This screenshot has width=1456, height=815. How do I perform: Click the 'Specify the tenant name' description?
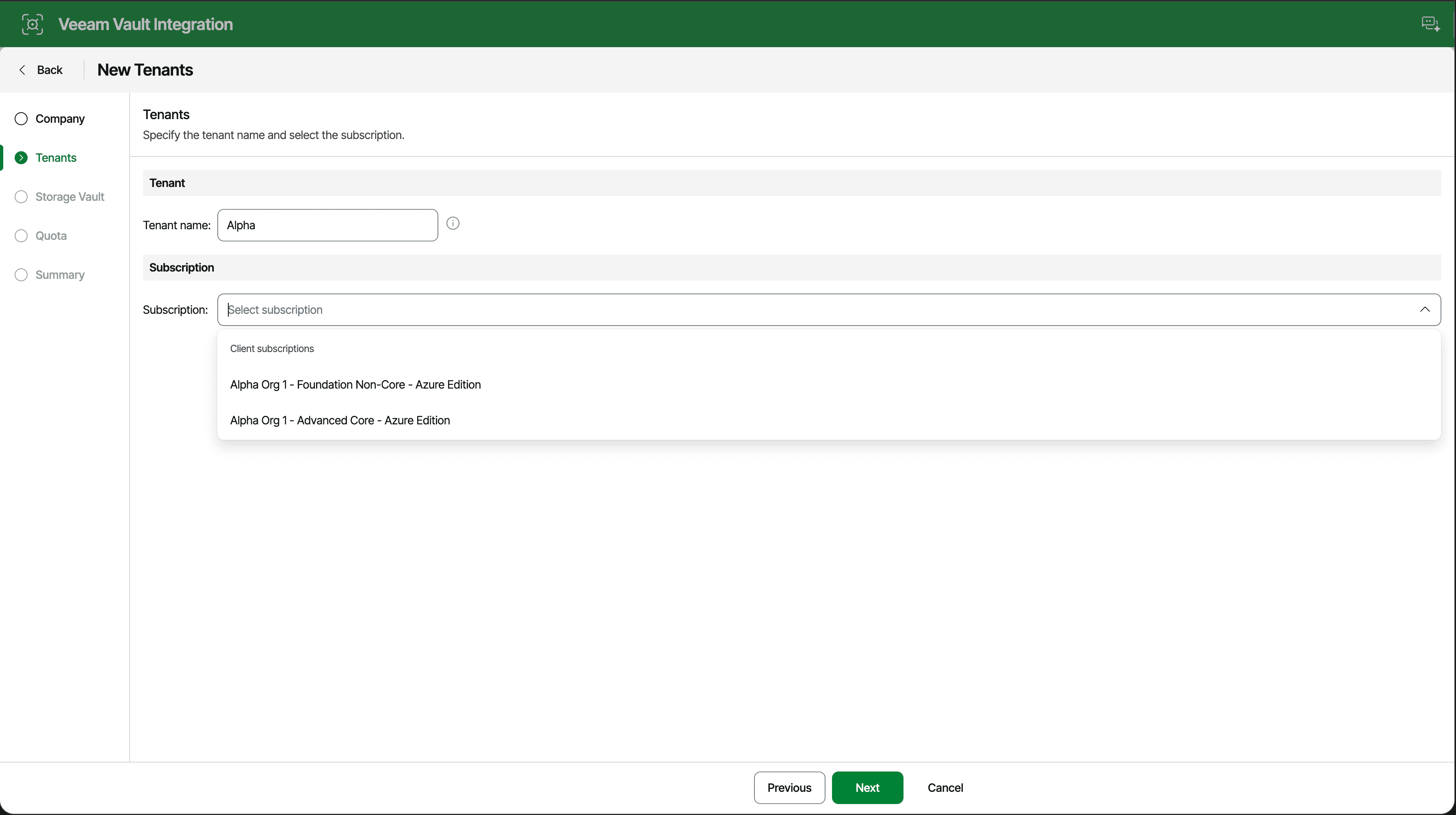(273, 135)
